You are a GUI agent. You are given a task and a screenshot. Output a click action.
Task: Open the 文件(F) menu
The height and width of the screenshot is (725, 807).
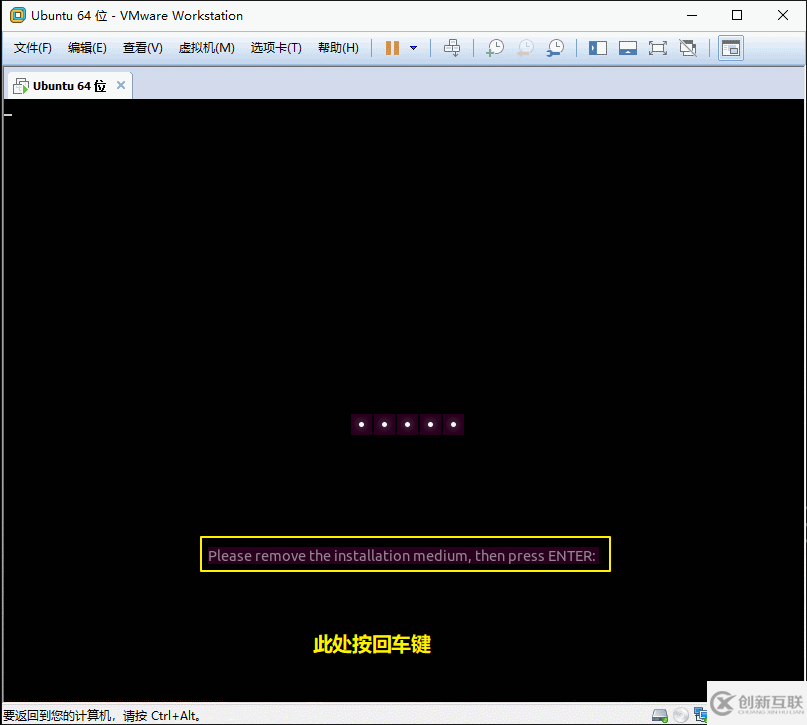pyautogui.click(x=32, y=48)
